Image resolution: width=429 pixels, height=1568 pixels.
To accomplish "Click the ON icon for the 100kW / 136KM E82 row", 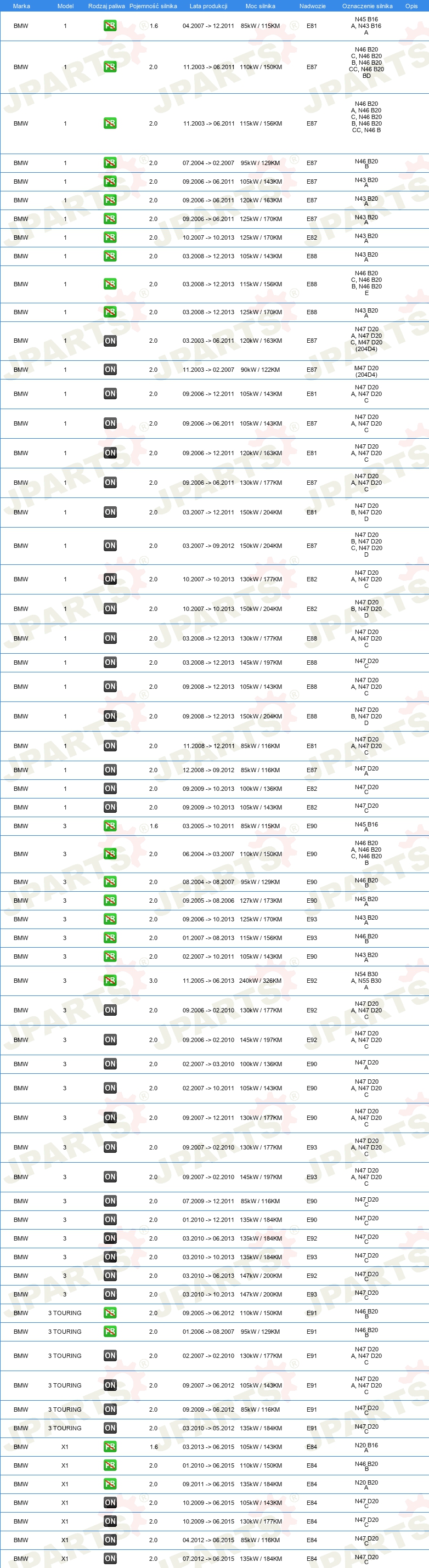I will 110,788.
